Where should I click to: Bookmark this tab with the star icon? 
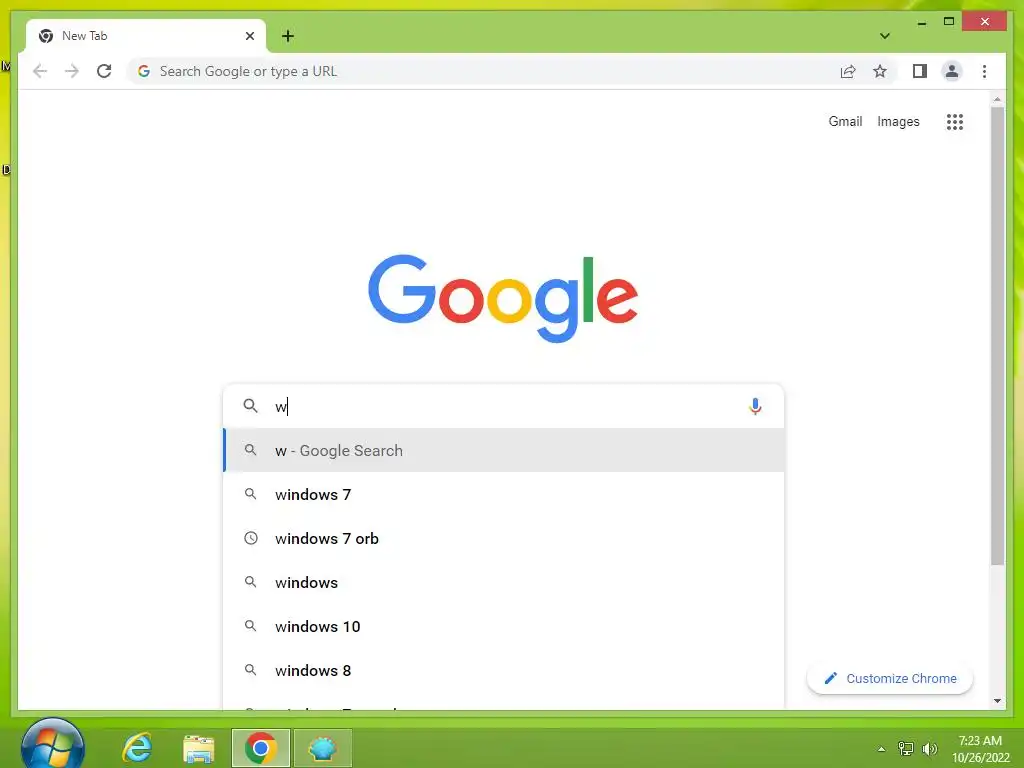880,71
